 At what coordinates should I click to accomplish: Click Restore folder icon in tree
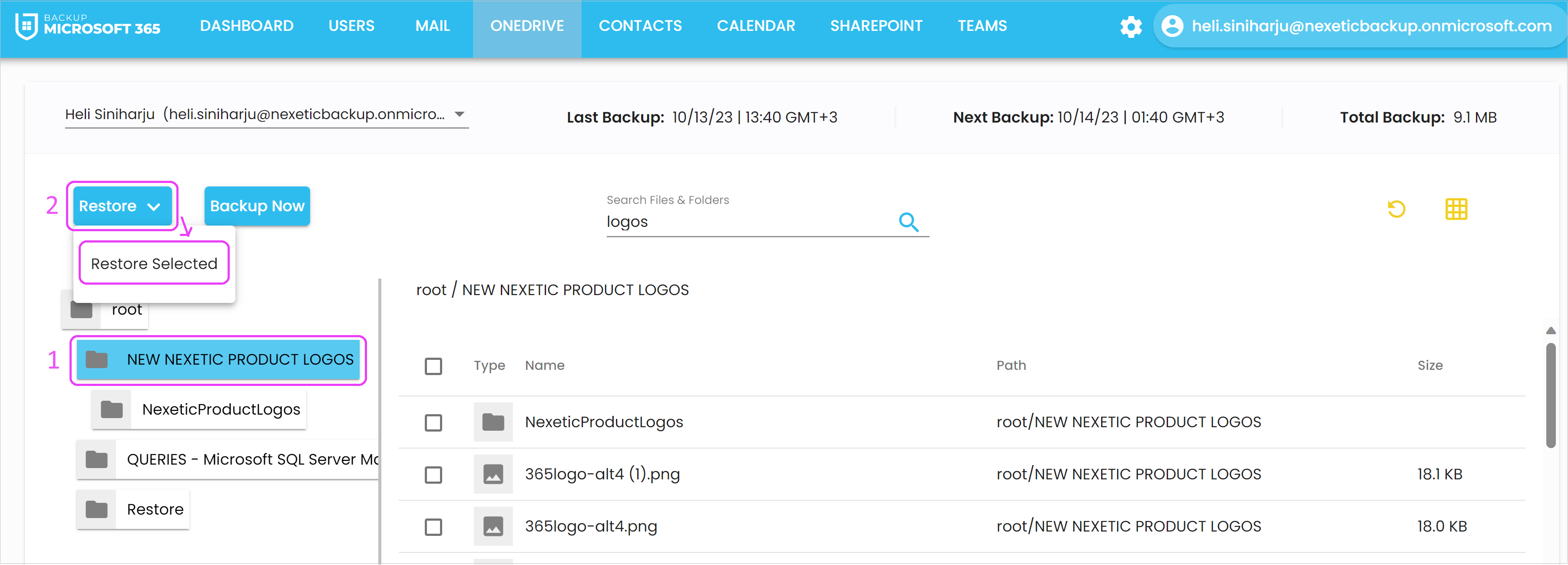[97, 510]
